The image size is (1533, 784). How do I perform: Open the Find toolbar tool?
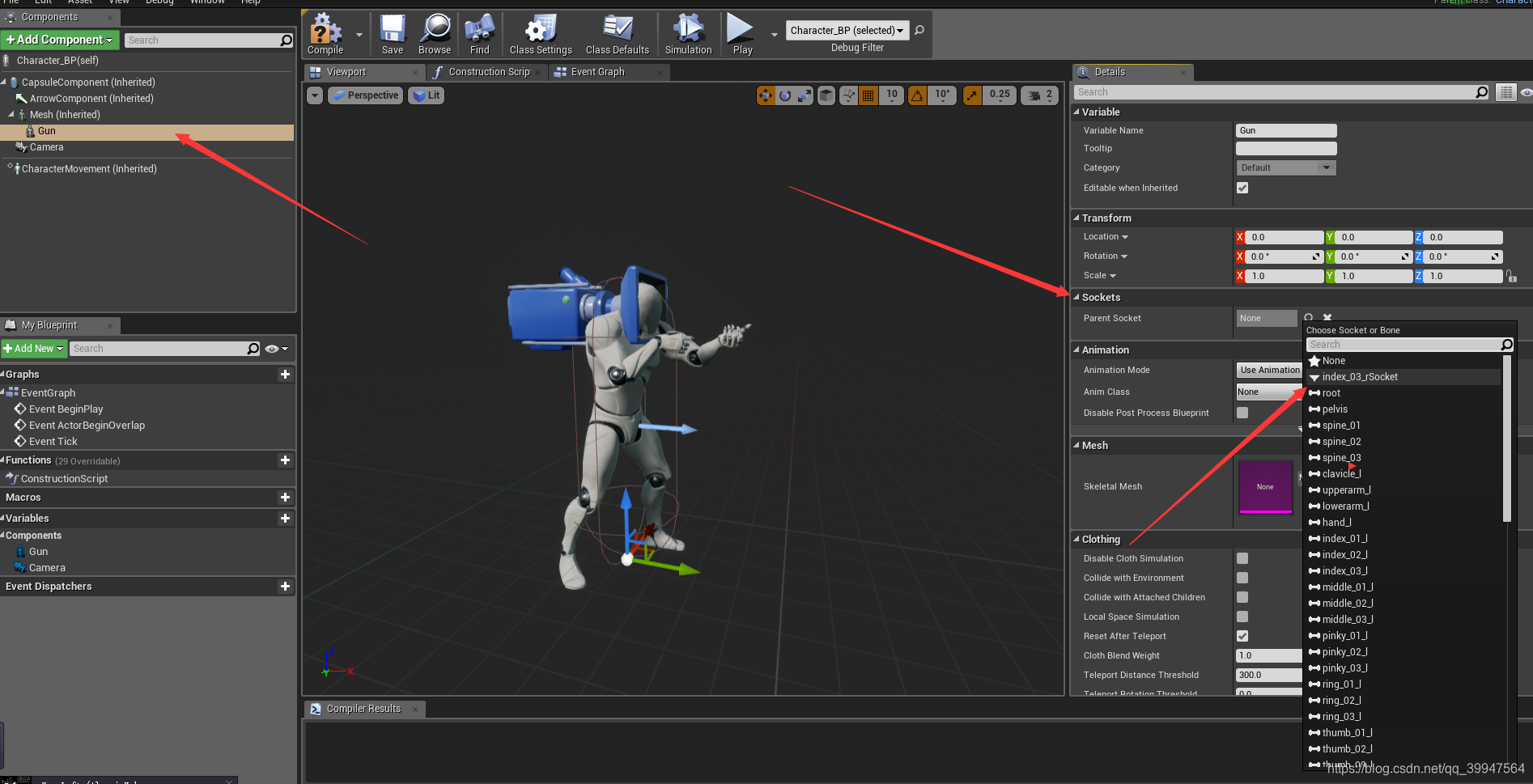(x=480, y=34)
